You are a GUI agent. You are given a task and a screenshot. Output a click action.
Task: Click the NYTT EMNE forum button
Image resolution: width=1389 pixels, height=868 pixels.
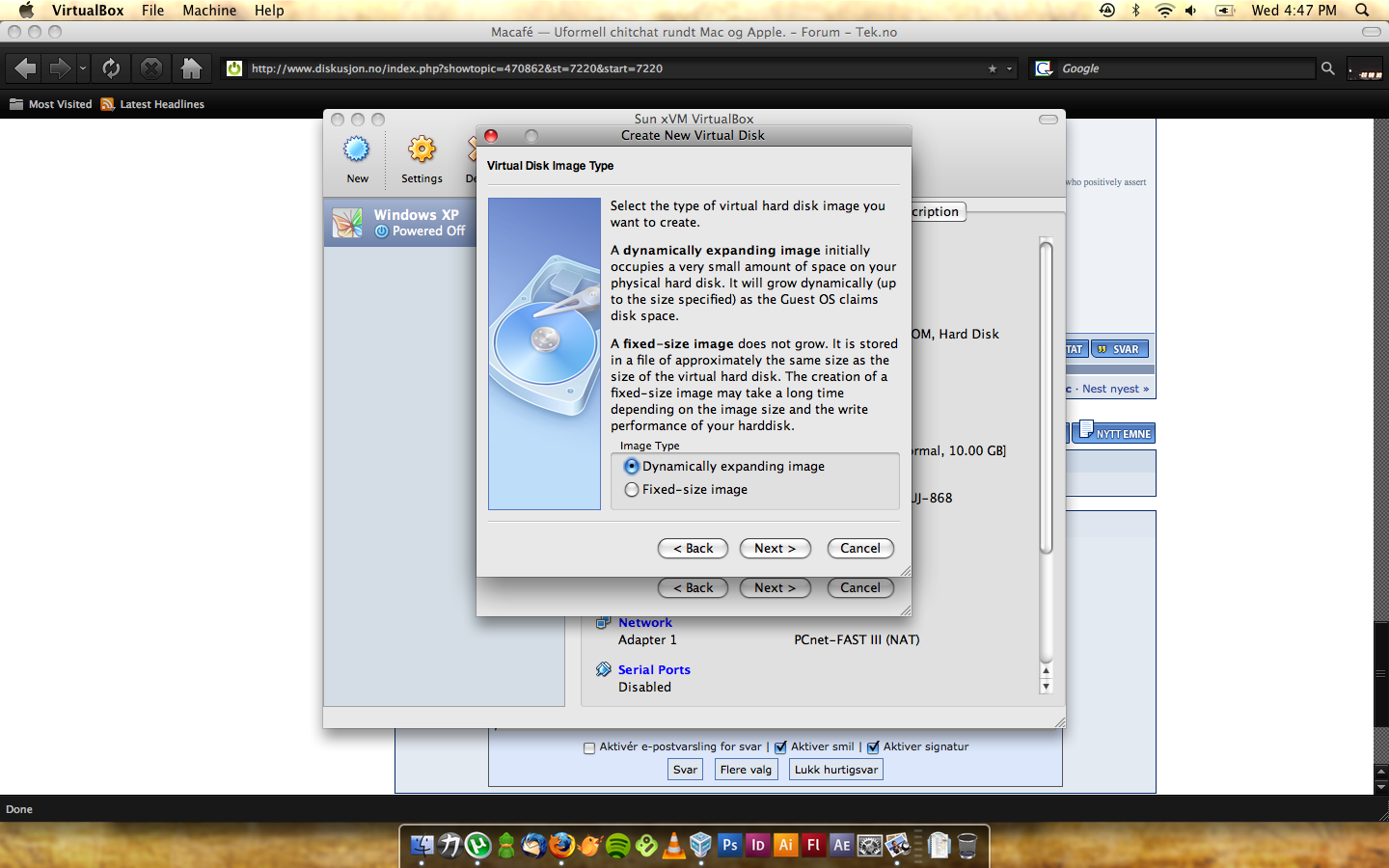pos(1115,433)
